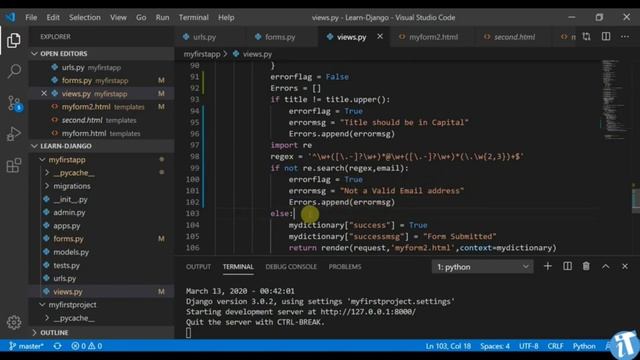
Task: Click the Open Changes icon in editor toolbar
Action: tap(587, 37)
